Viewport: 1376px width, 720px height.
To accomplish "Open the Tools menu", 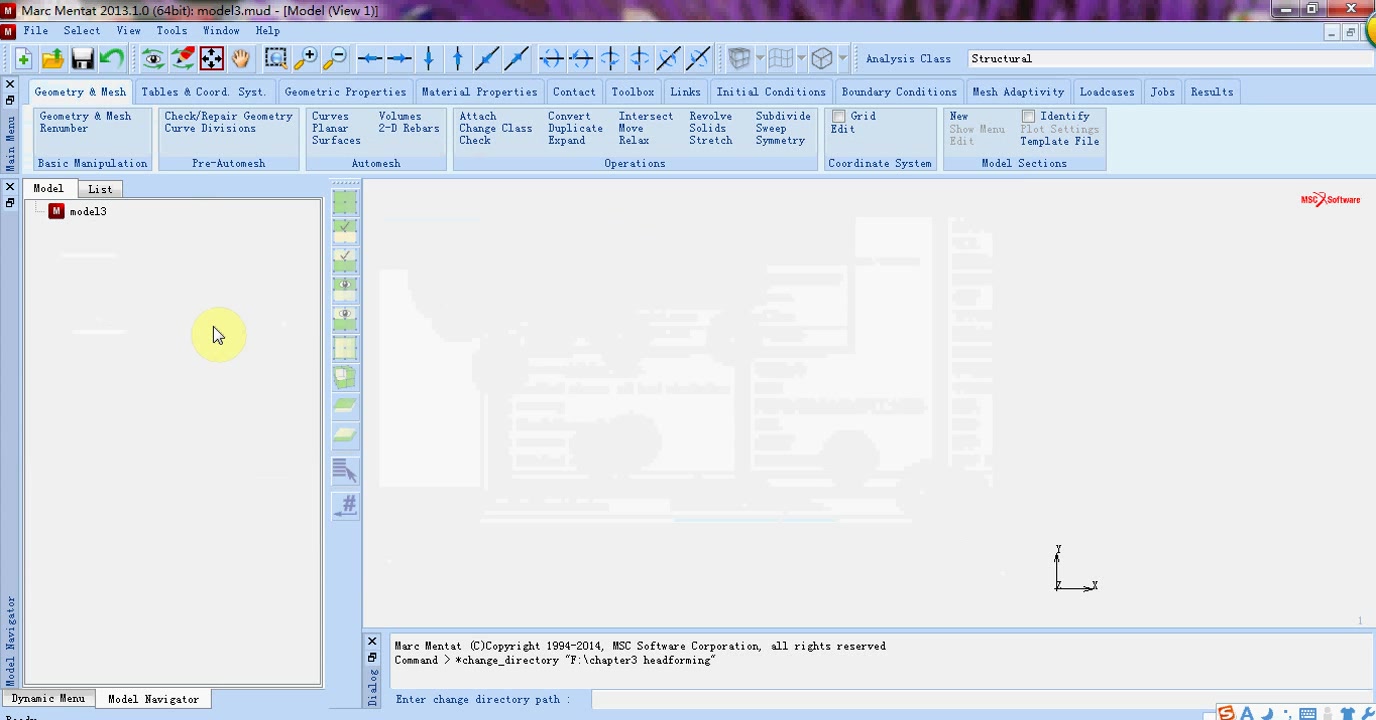I will pyautogui.click(x=171, y=31).
